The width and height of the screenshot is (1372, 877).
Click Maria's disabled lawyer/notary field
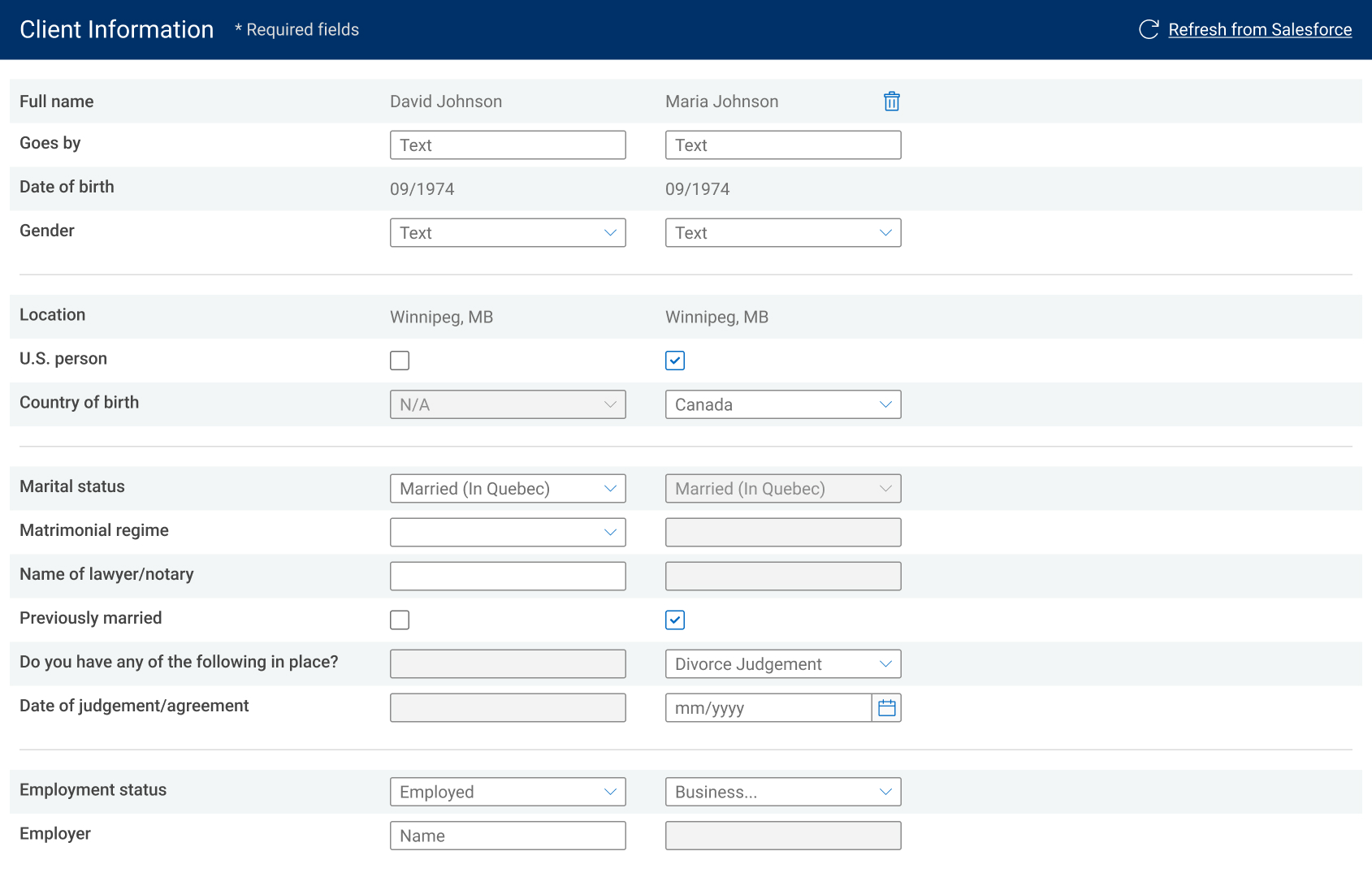pos(783,577)
